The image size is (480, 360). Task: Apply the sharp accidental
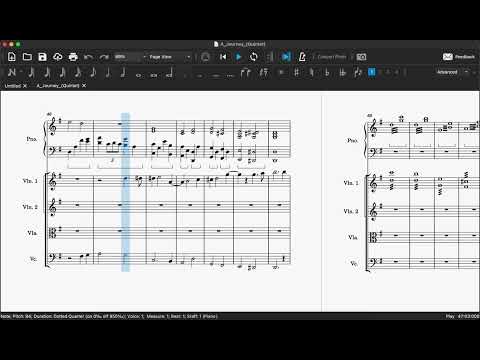point(296,72)
